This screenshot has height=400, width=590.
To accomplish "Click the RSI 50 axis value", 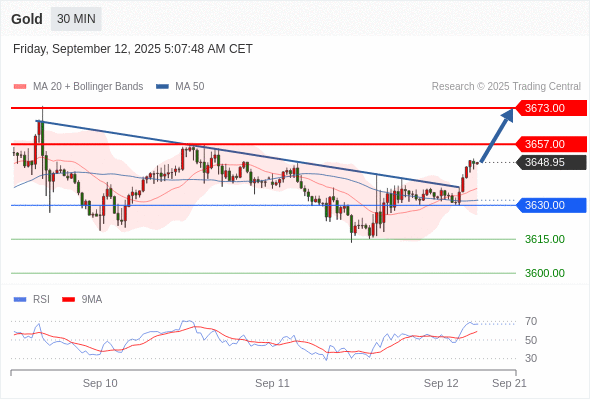I will tap(531, 340).
